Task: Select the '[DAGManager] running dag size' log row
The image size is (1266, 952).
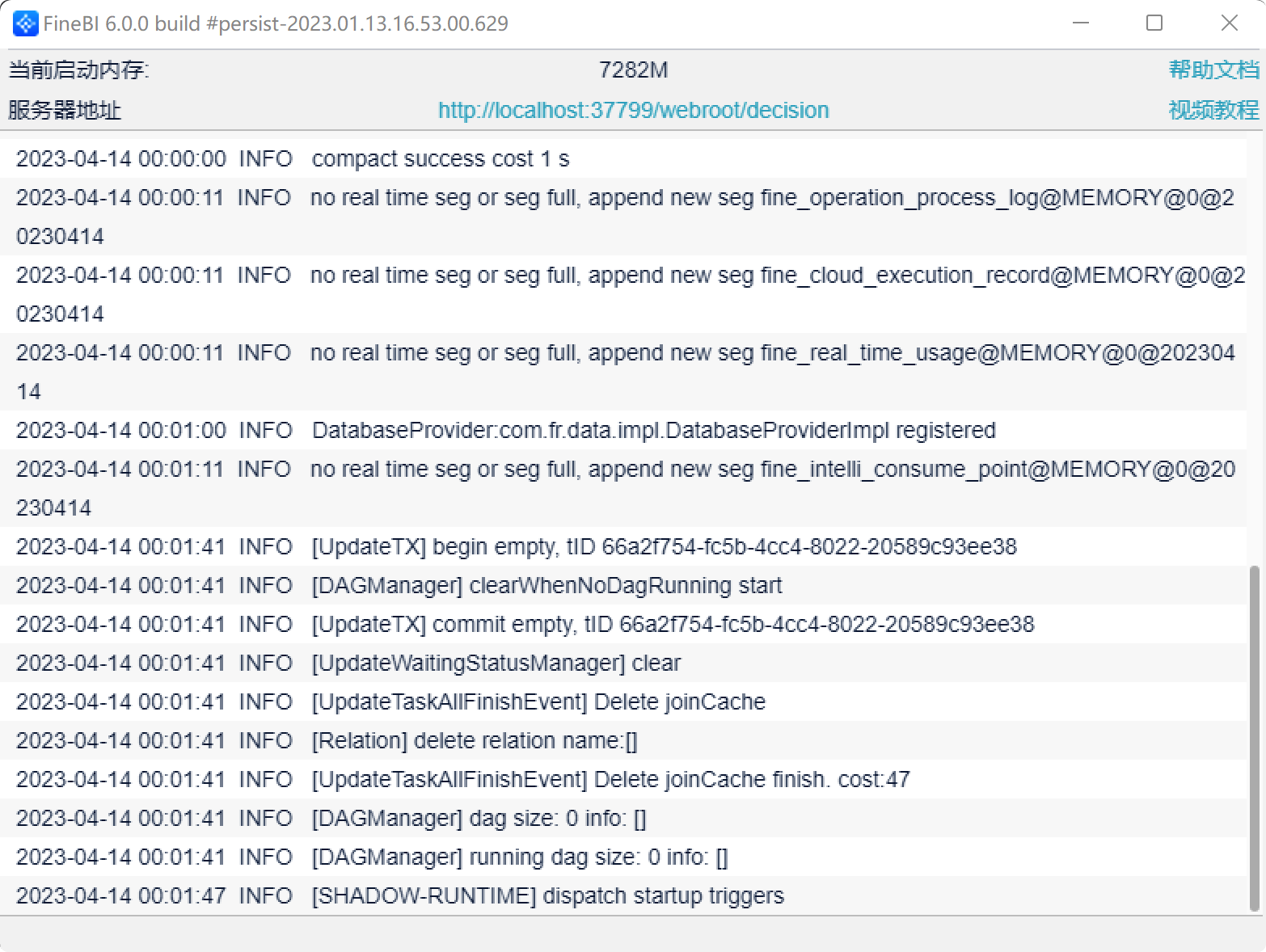Action: [x=623, y=857]
